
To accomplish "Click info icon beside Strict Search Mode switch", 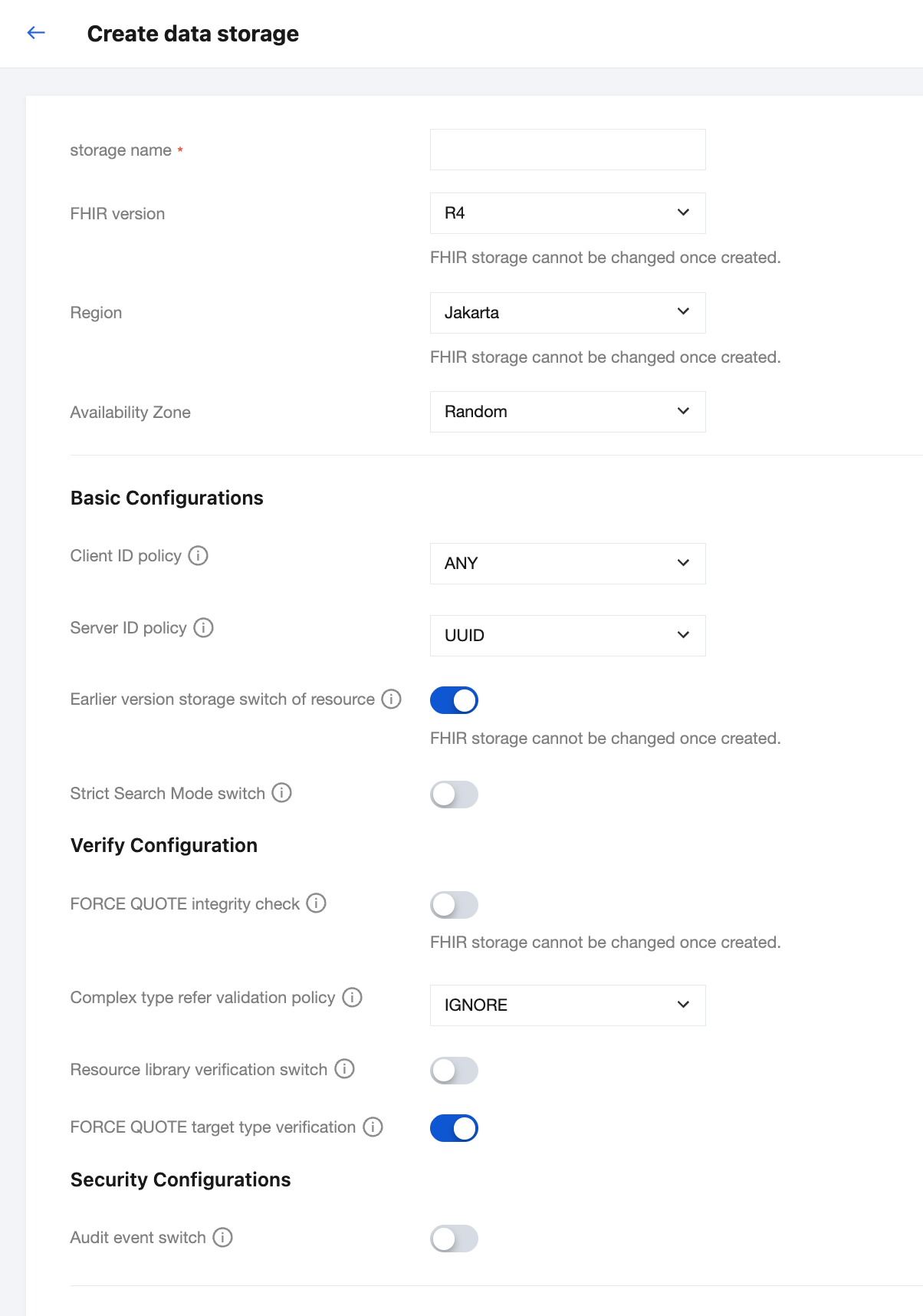I will (x=281, y=792).
